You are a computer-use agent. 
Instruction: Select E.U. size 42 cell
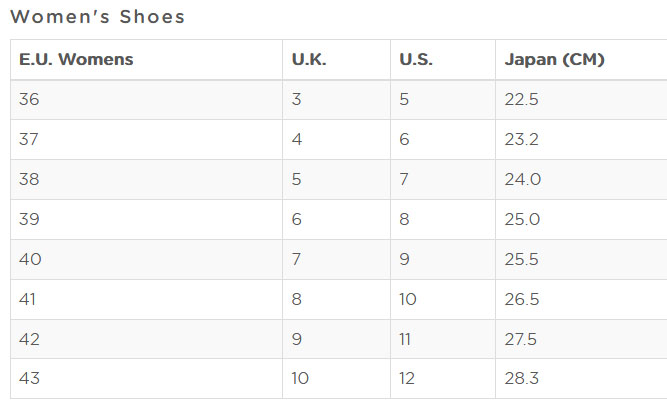coord(29,339)
